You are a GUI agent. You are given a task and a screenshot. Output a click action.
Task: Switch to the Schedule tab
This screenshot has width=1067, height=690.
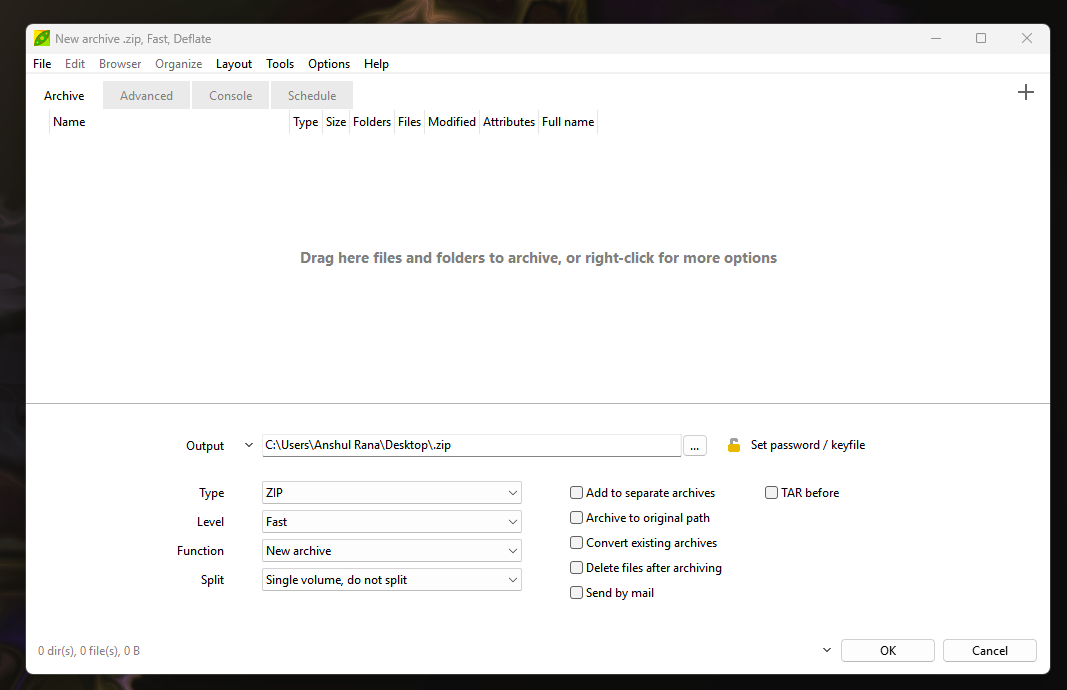pyautogui.click(x=311, y=95)
